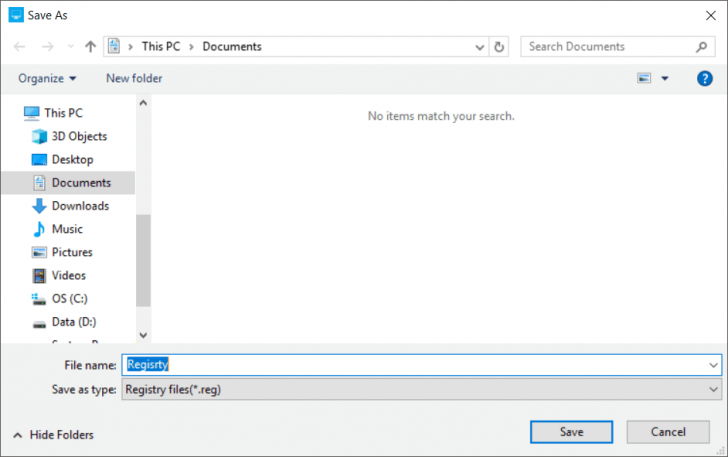Open OS (C:) drive in the sidebar
This screenshot has width=728, height=457.
70,299
